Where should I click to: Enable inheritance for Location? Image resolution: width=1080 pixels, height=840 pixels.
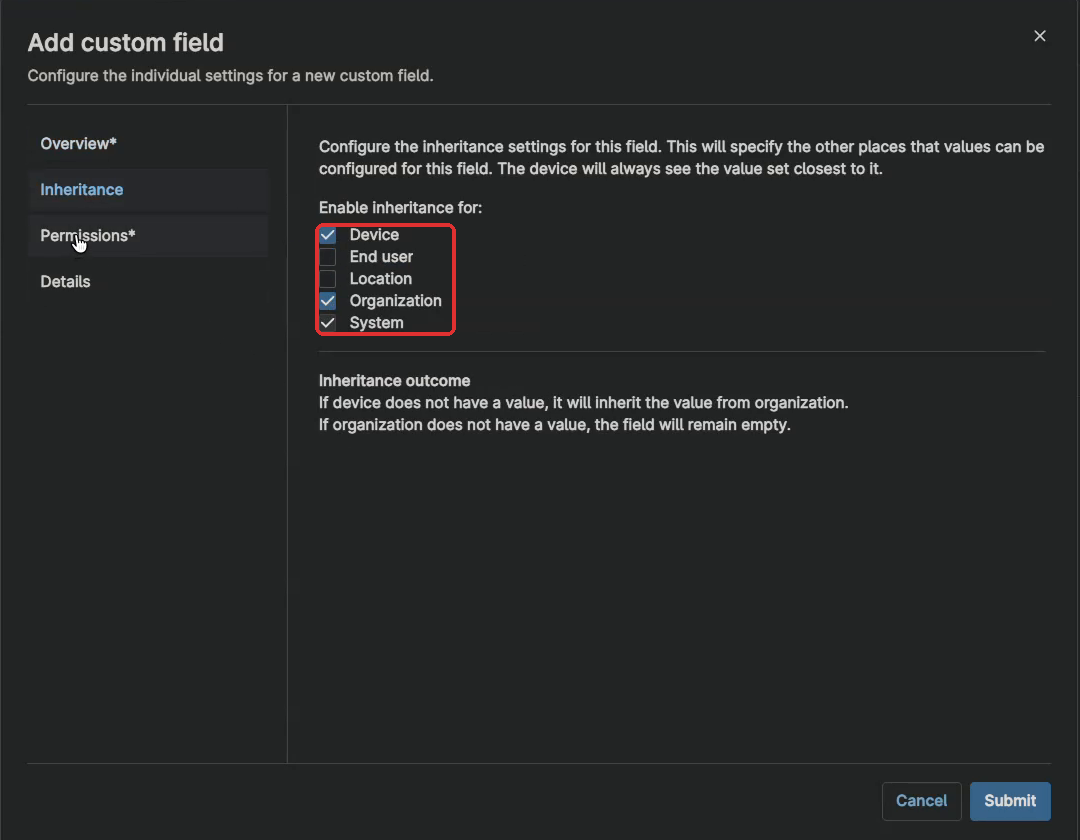point(328,280)
